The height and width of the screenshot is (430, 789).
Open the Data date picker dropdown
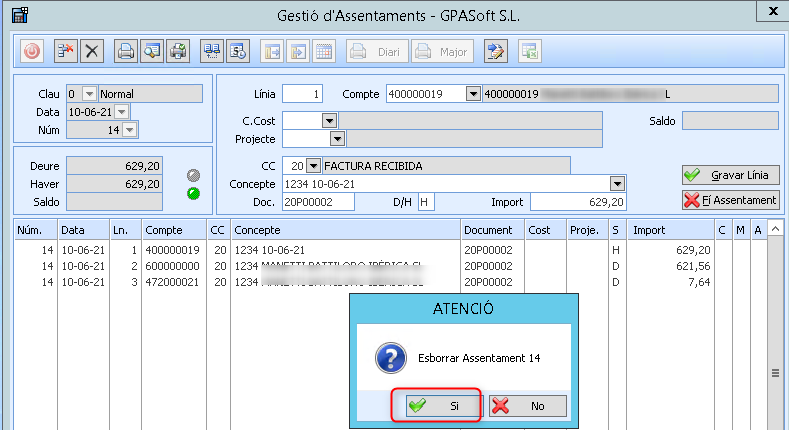coord(122,112)
